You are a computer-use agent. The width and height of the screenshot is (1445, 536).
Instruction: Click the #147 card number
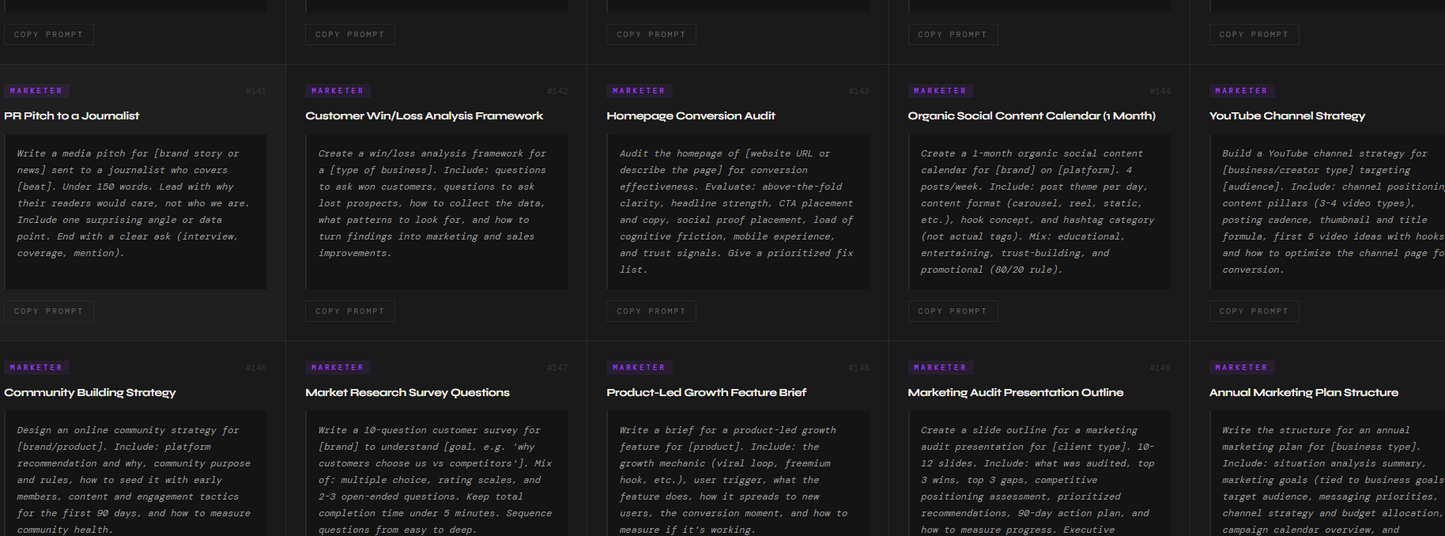[557, 369]
